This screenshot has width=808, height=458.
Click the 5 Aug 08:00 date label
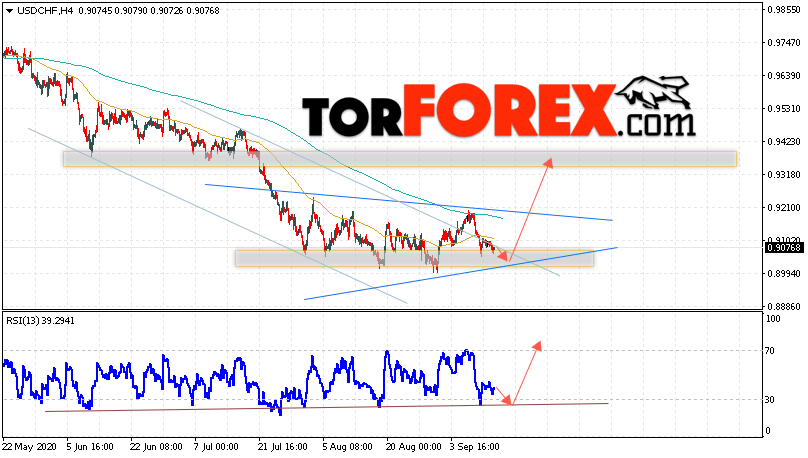347,446
